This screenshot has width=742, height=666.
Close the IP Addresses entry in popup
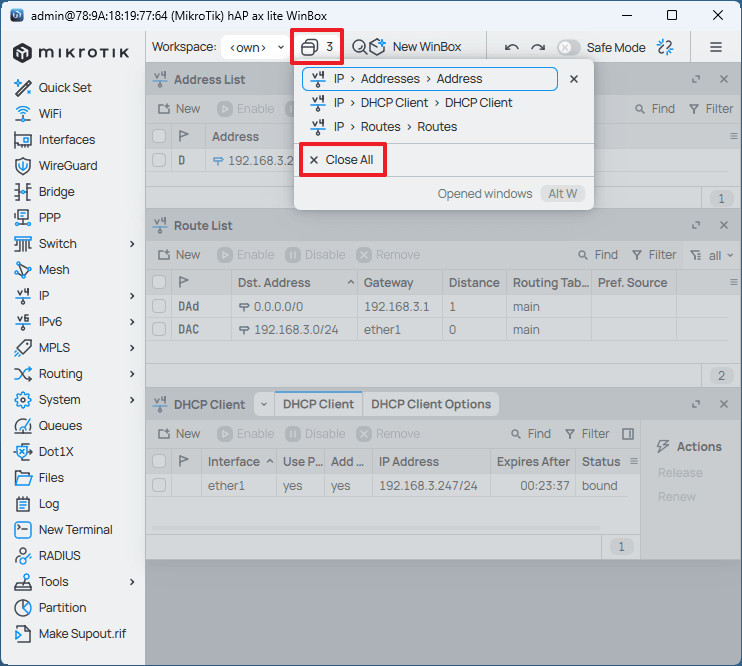click(574, 79)
